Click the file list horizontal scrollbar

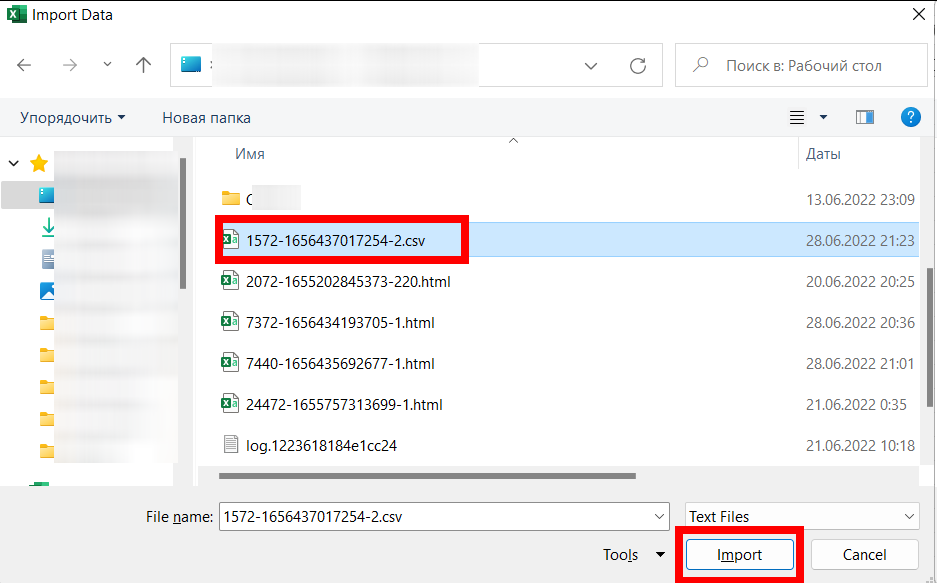(x=427, y=476)
